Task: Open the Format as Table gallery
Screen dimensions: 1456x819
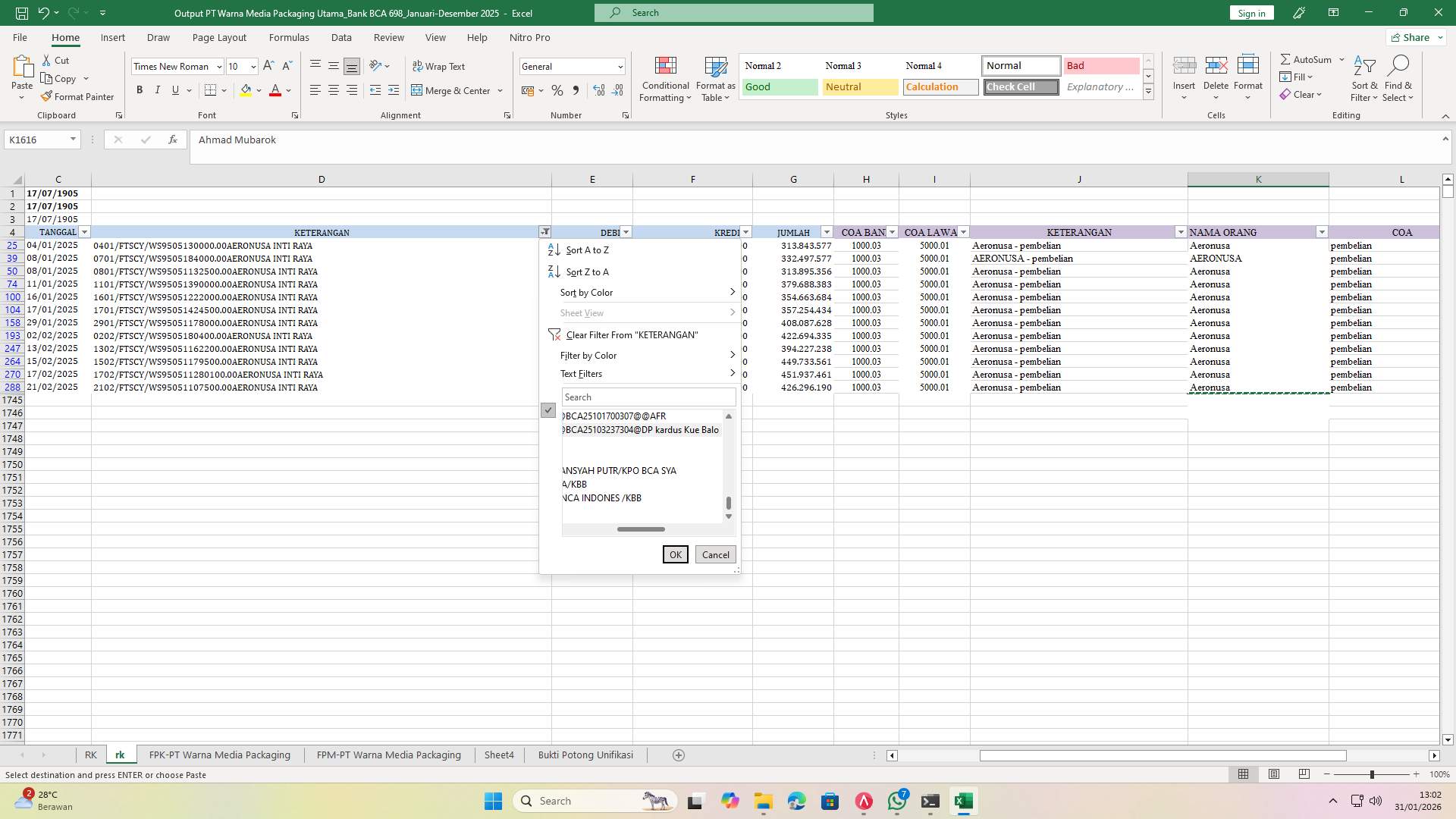Action: (x=714, y=78)
